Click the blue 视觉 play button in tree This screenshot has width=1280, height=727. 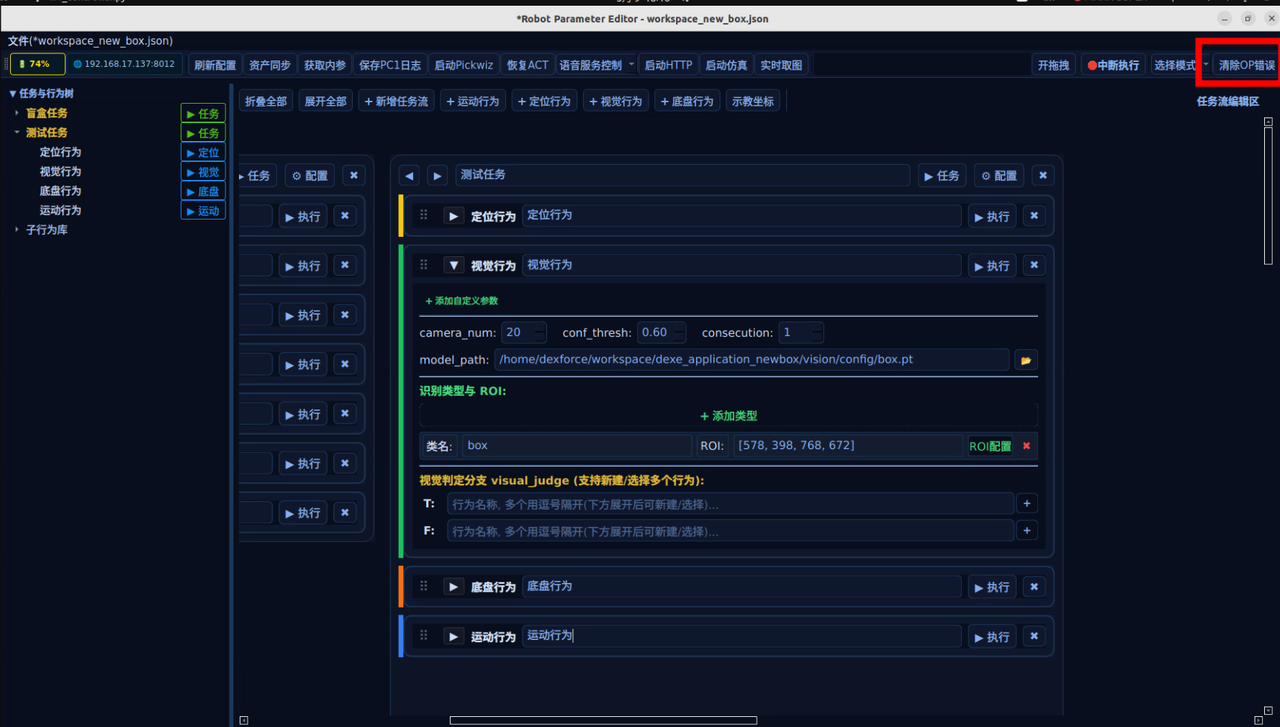(x=203, y=172)
